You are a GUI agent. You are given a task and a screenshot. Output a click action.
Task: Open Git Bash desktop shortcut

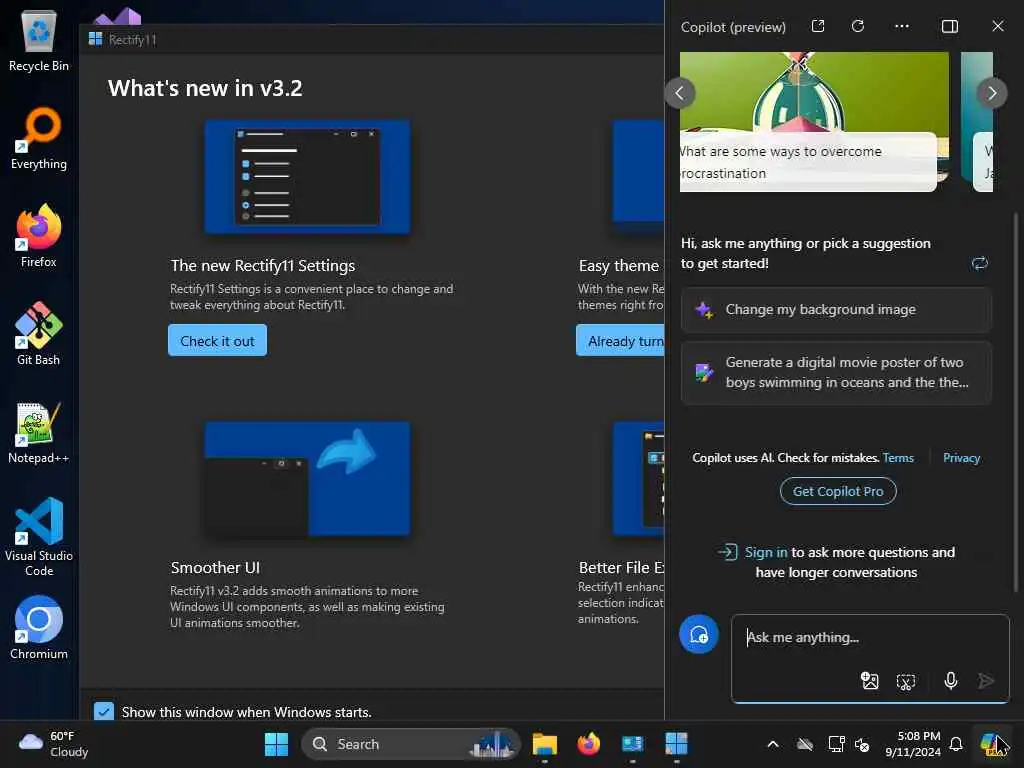point(39,334)
